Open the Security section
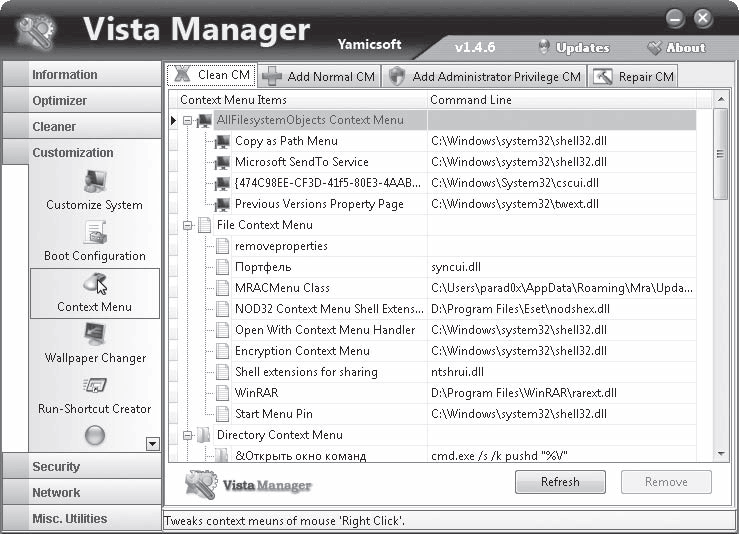 [82, 466]
